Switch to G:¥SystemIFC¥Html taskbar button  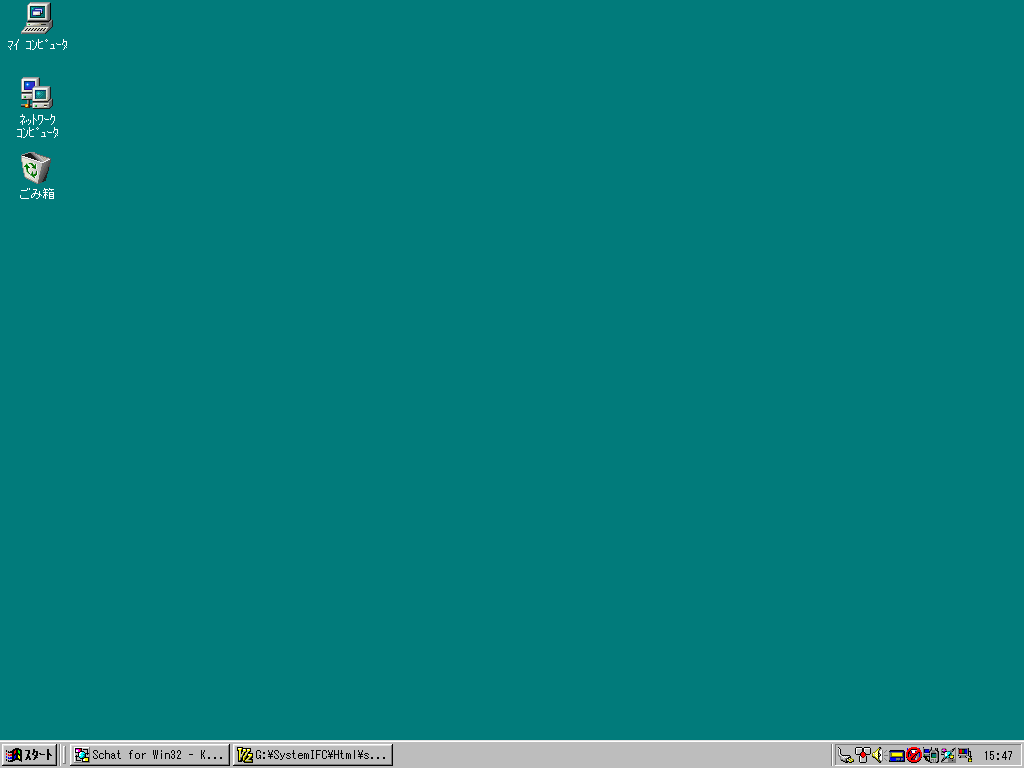pyautogui.click(x=313, y=755)
